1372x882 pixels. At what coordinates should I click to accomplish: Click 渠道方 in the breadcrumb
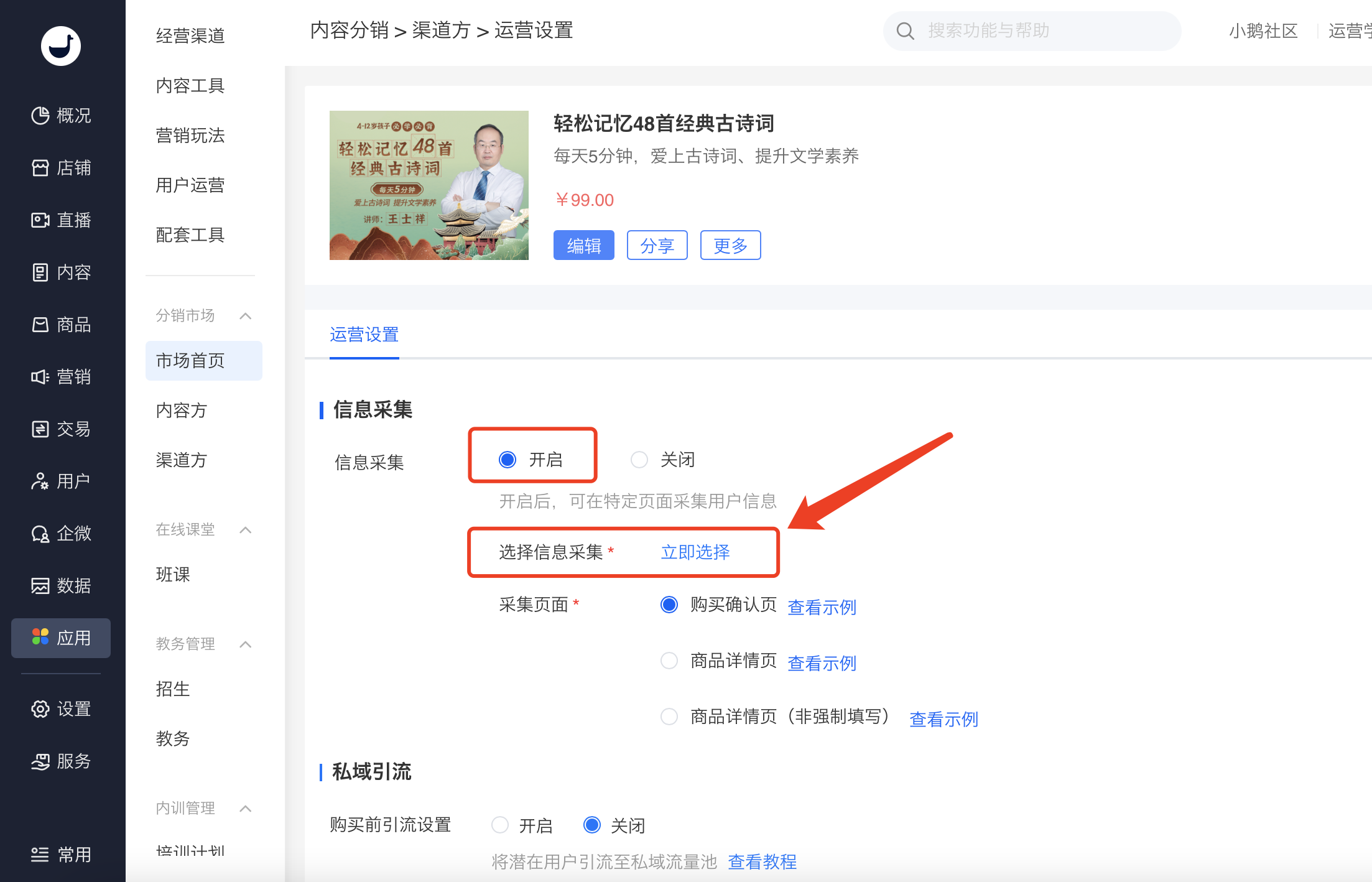tap(442, 30)
